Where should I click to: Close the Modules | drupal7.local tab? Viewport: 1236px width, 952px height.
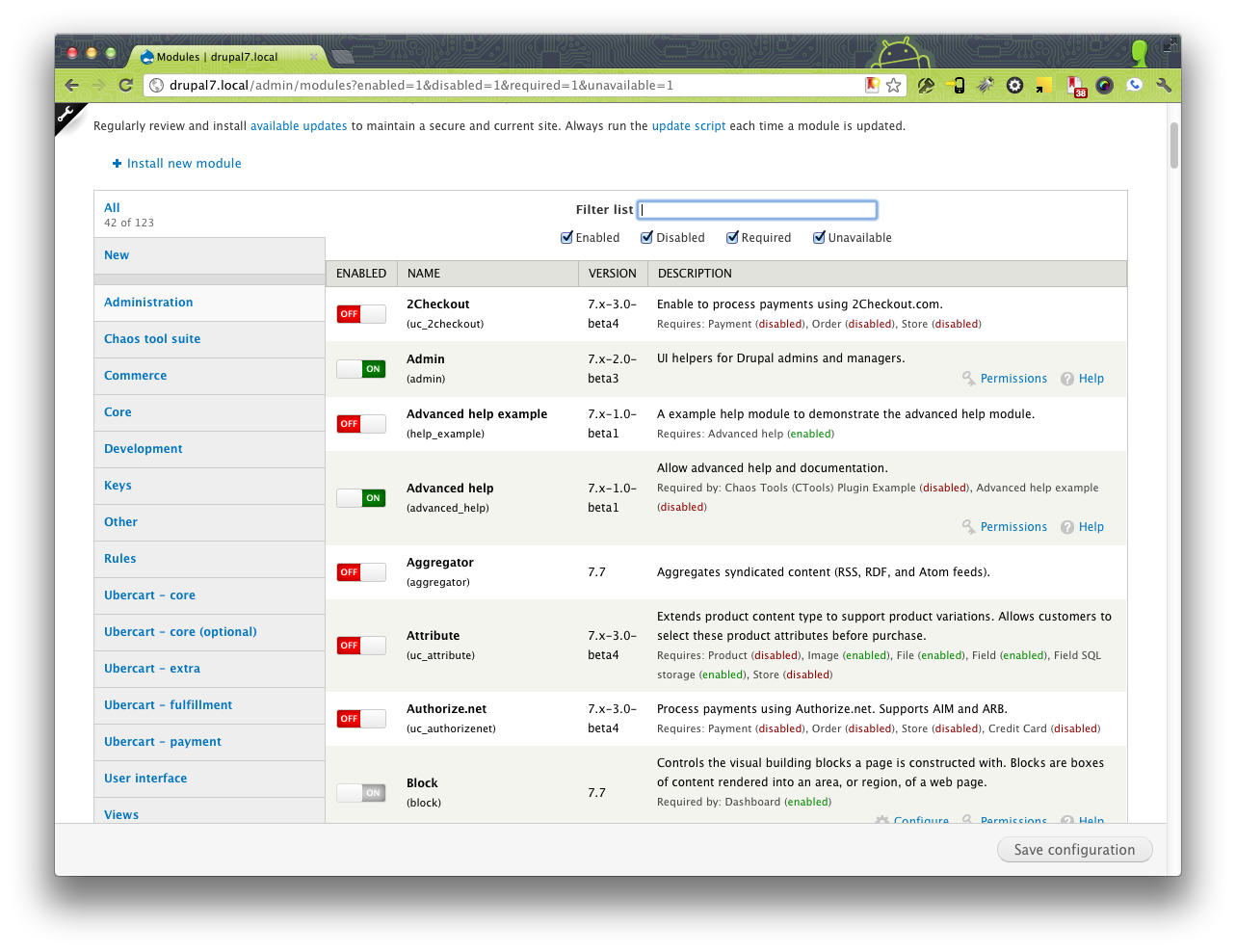(314, 57)
